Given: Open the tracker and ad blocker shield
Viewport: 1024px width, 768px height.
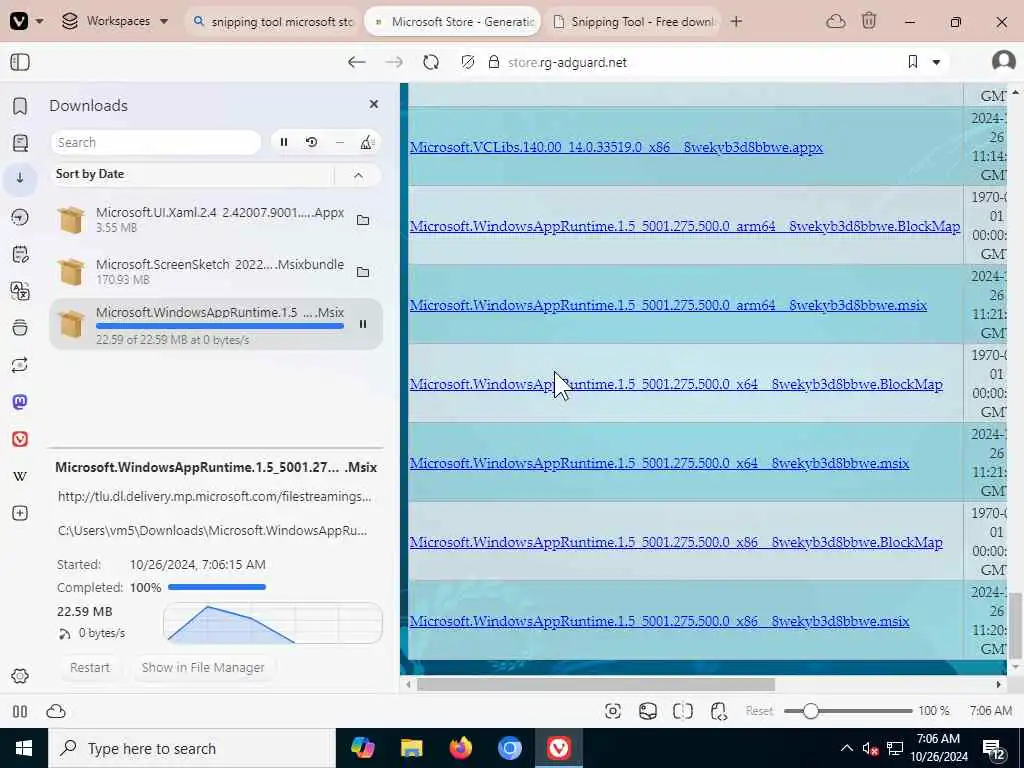Looking at the screenshot, I should pyautogui.click(x=468, y=62).
